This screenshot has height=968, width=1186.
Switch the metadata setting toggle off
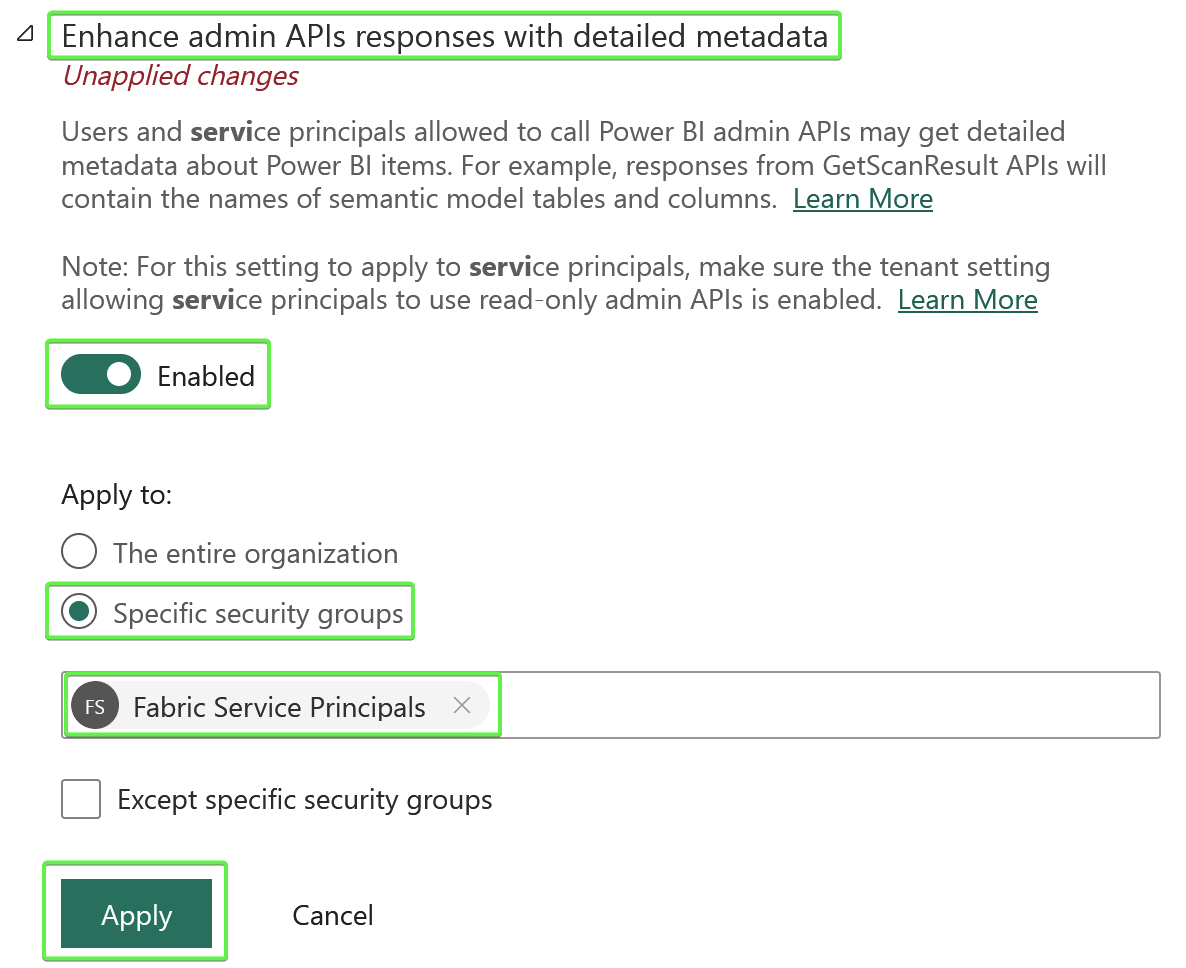click(99, 374)
